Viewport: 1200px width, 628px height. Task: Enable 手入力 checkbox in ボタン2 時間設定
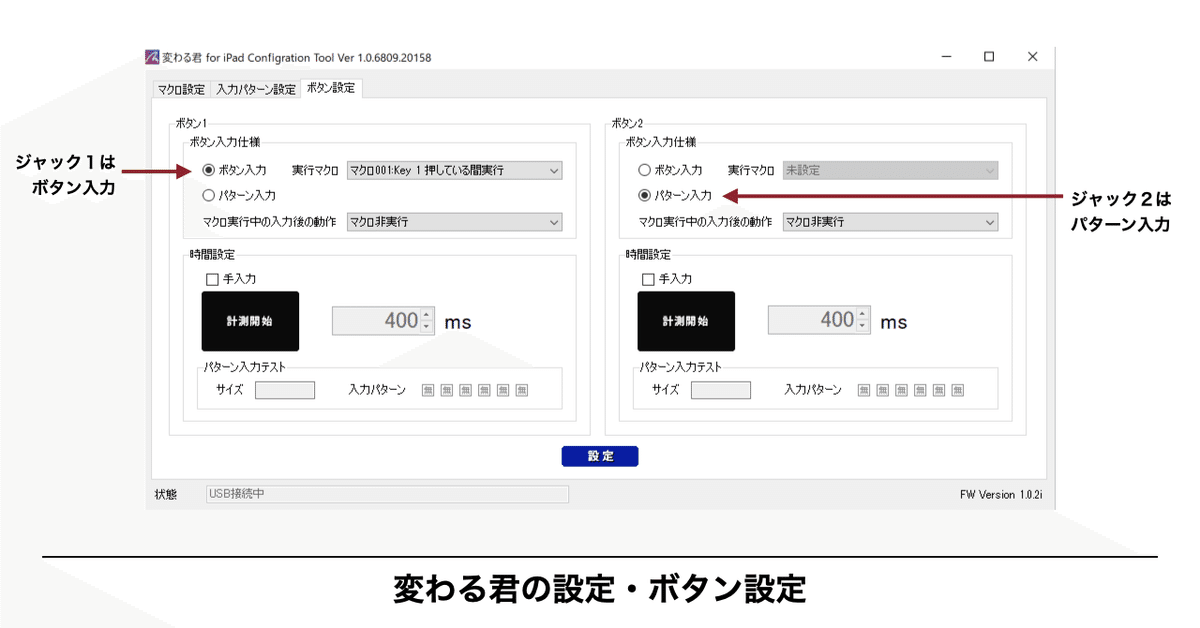[648, 279]
